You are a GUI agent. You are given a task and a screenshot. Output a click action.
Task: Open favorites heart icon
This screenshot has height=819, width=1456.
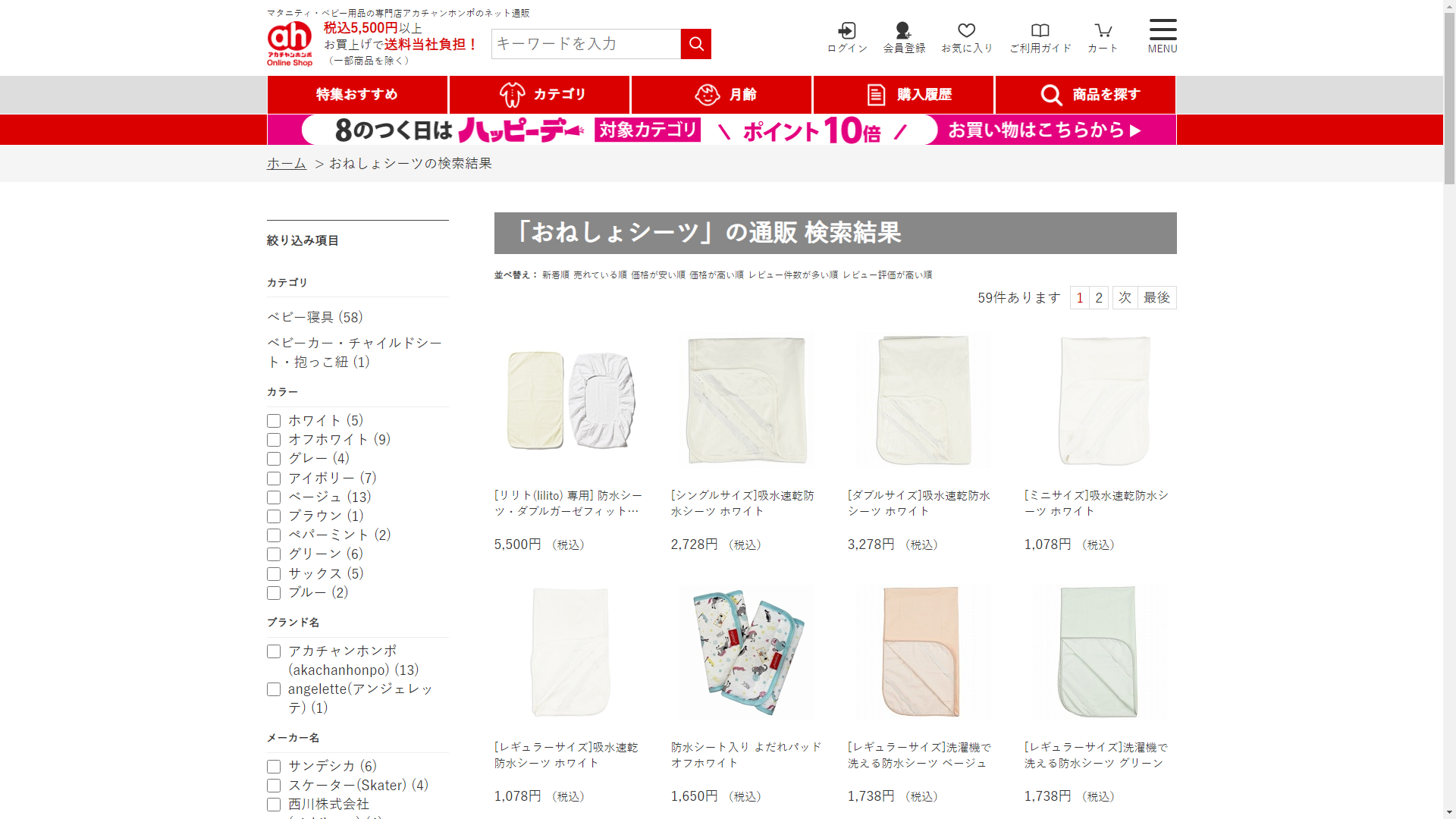coord(966,31)
